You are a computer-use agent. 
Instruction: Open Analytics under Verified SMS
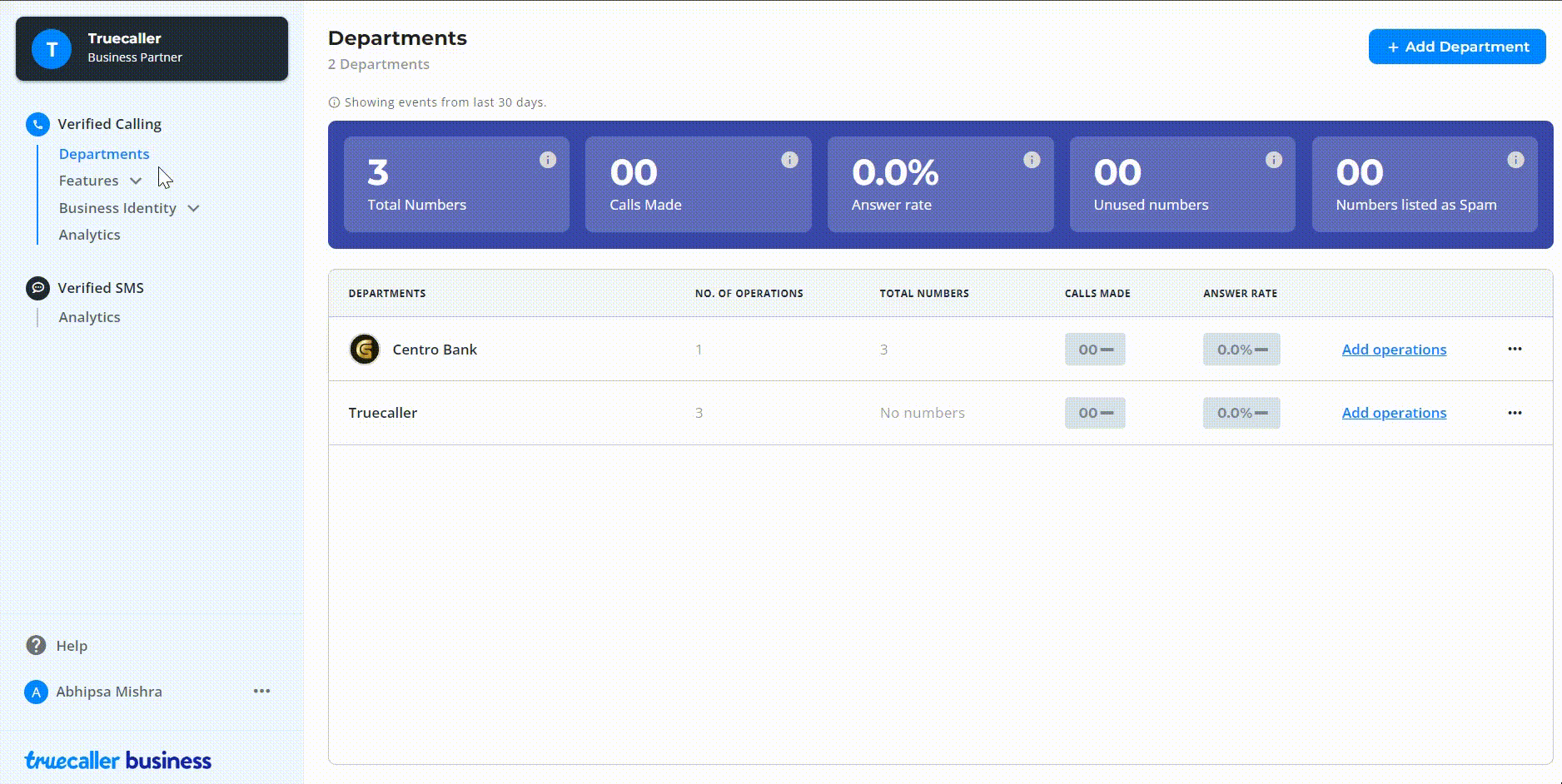(x=89, y=317)
